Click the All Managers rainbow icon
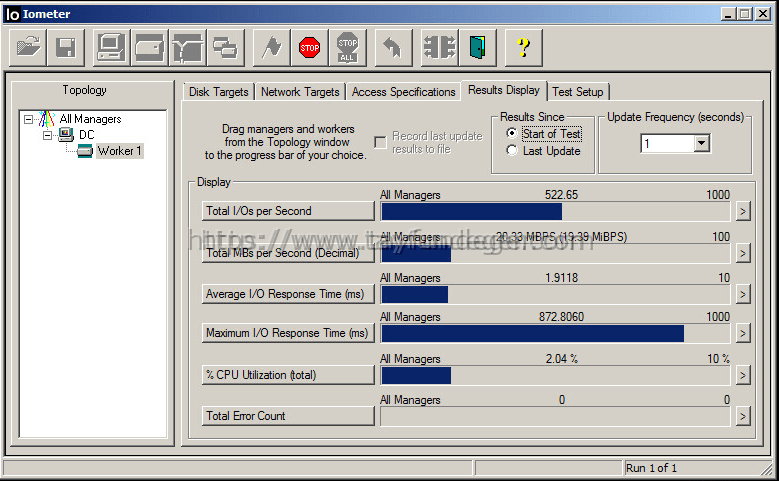Screen dimensions: 779x481 pos(47,119)
